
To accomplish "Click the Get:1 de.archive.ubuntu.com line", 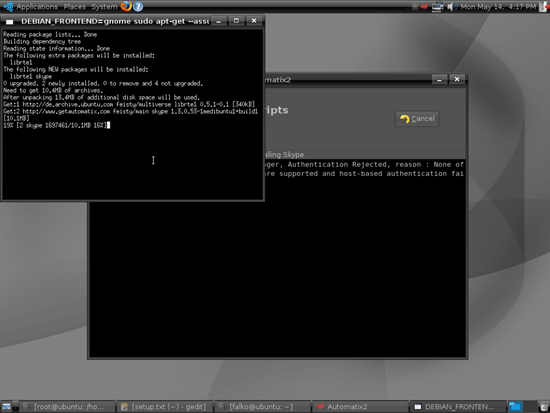I will pyautogui.click(x=129, y=105).
